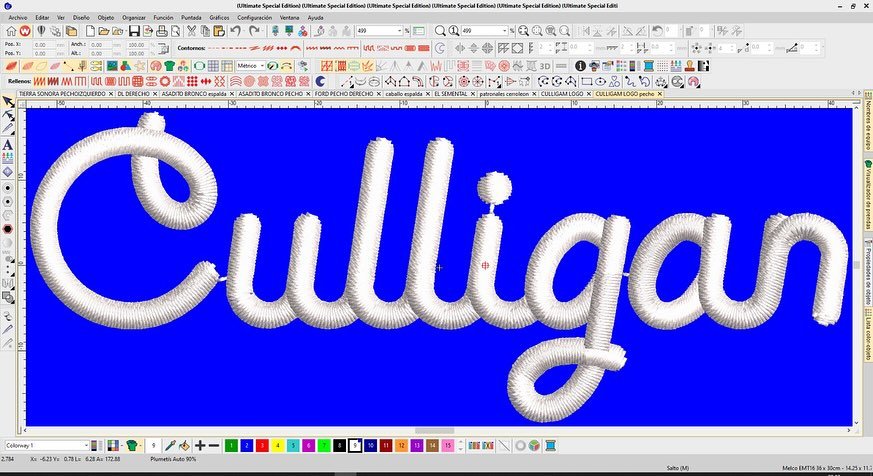Select the arrow Select Object tool
Screen dimensions: 873x476
pyautogui.click(x=8, y=101)
